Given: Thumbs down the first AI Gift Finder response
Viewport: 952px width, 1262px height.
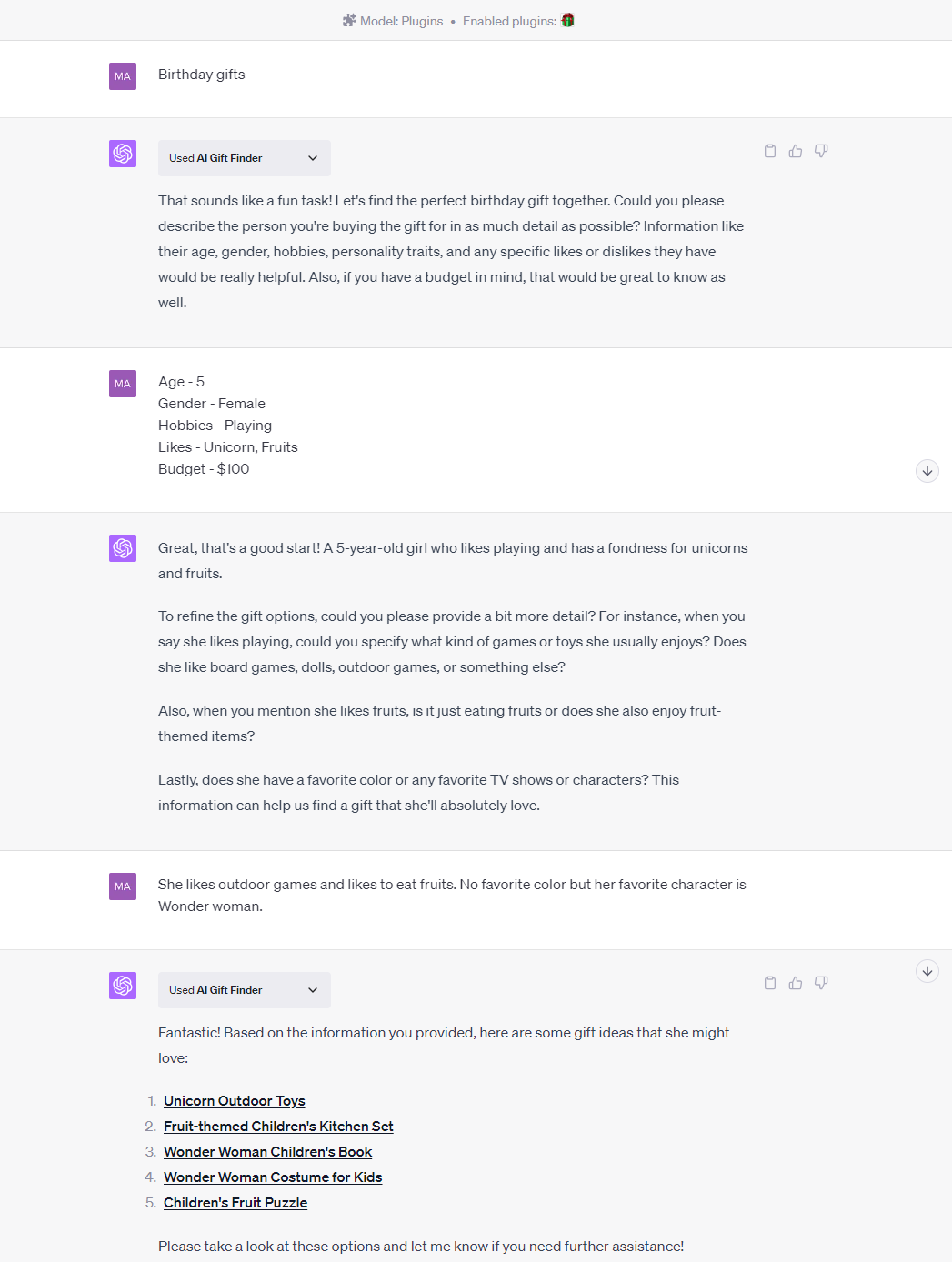Looking at the screenshot, I should coord(821,151).
